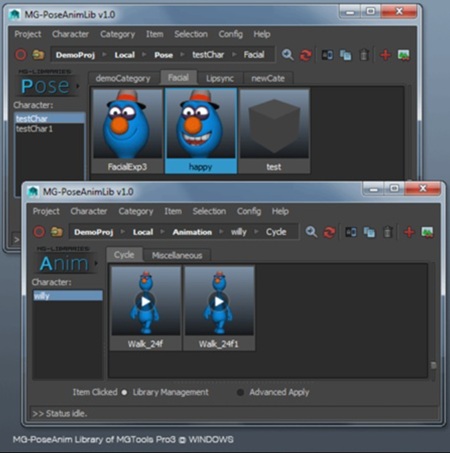Click the search magnifier icon in Anim window
Image resolution: width=450 pixels, height=453 pixels.
pos(311,232)
